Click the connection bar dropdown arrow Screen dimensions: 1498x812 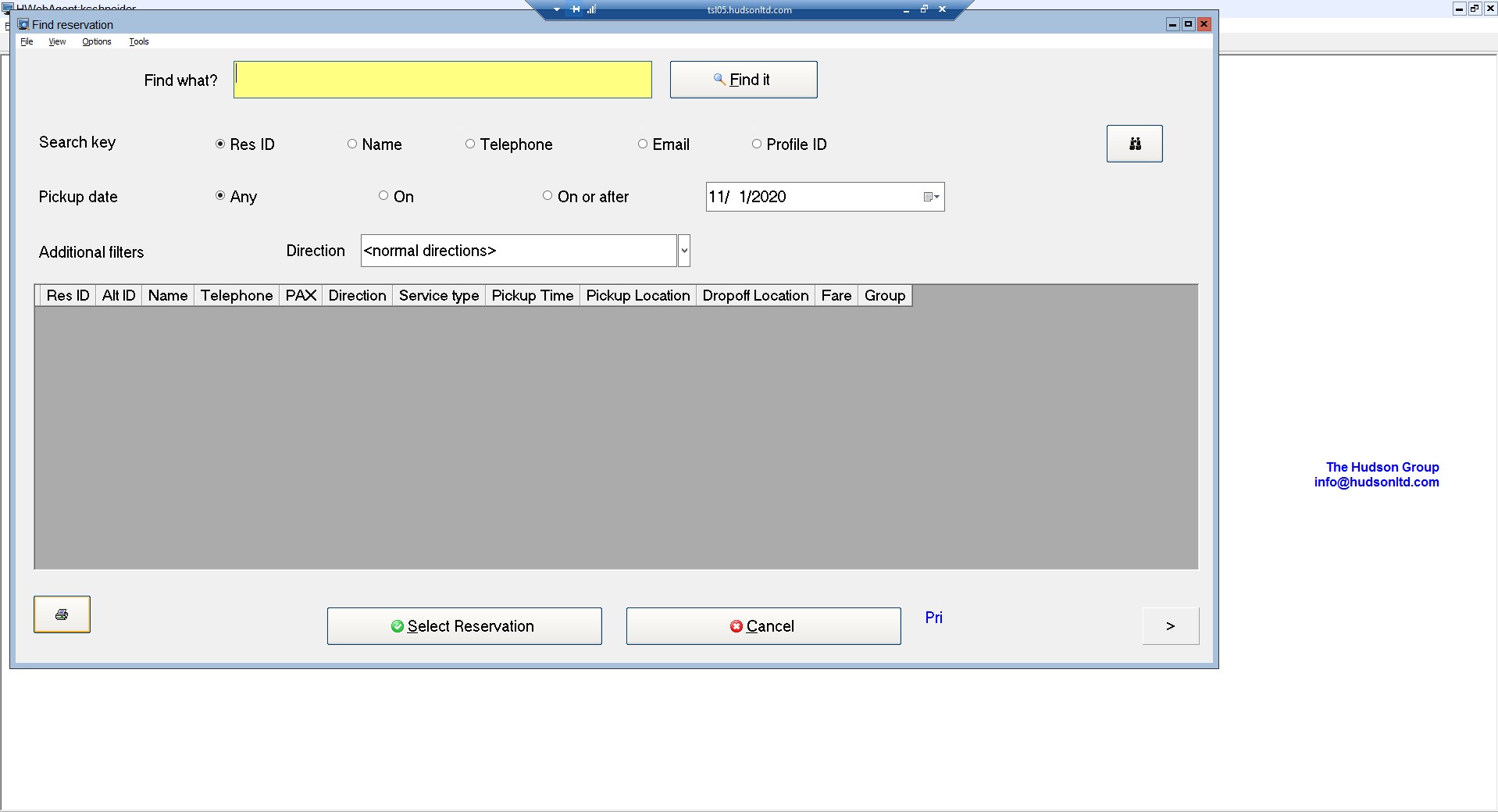click(x=556, y=9)
